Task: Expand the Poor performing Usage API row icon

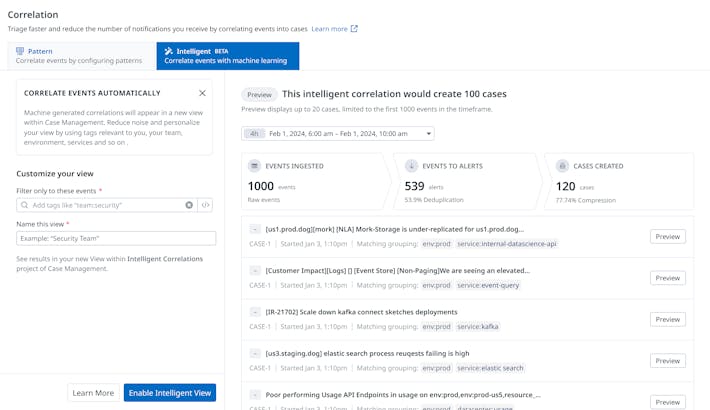Action: pos(255,395)
